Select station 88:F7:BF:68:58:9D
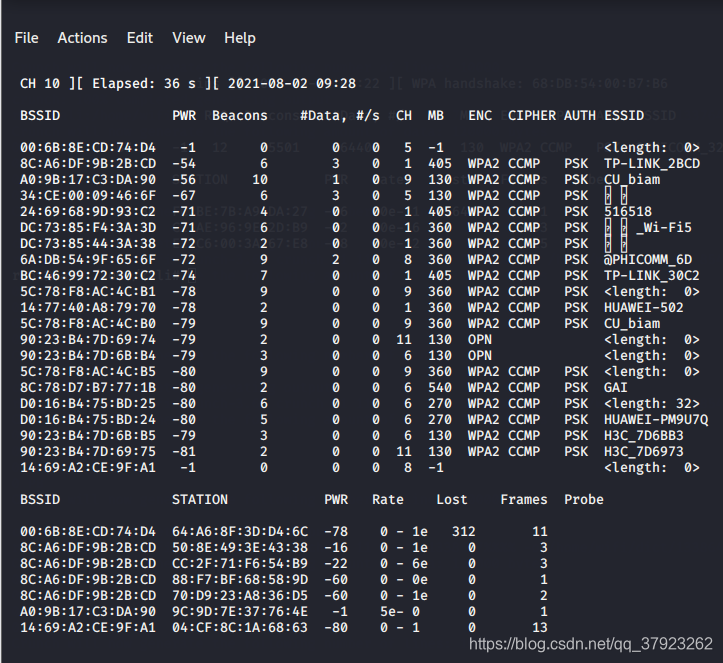The width and height of the screenshot is (723, 663). (x=240, y=580)
